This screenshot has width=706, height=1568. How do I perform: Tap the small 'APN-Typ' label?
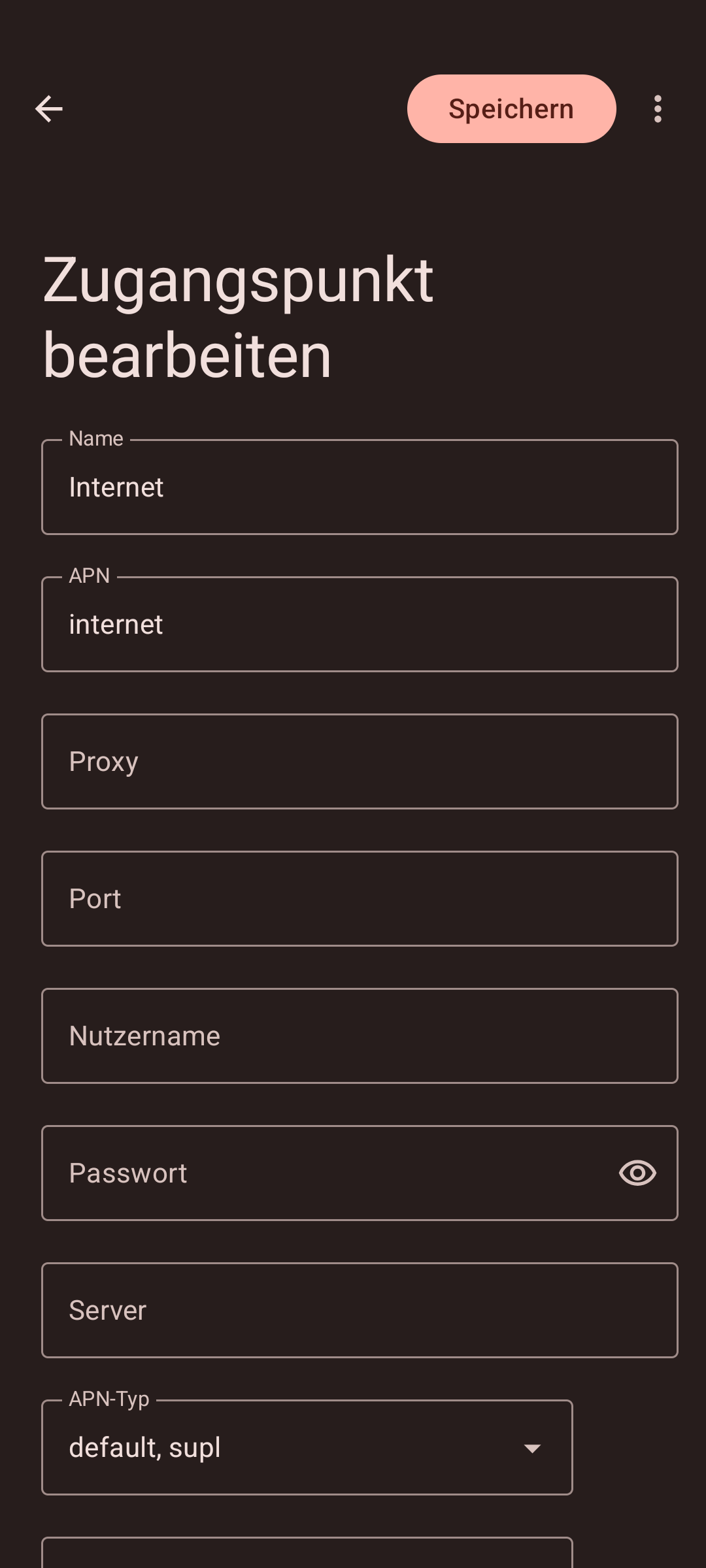coord(109,1399)
